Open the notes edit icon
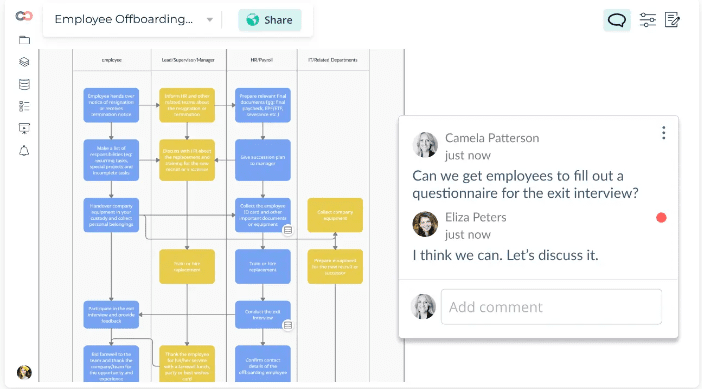702x389 pixels. pos(672,20)
